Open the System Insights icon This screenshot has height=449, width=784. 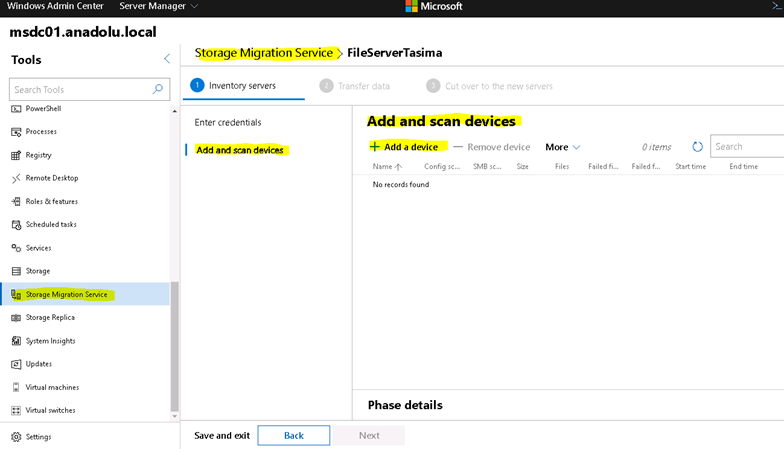coord(16,341)
